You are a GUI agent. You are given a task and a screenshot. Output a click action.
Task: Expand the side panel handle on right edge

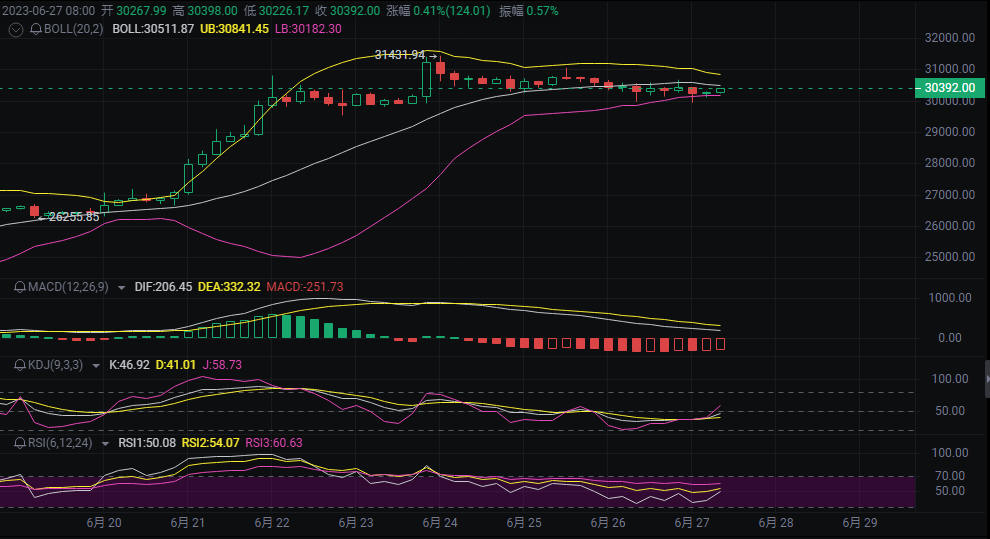click(x=987, y=379)
